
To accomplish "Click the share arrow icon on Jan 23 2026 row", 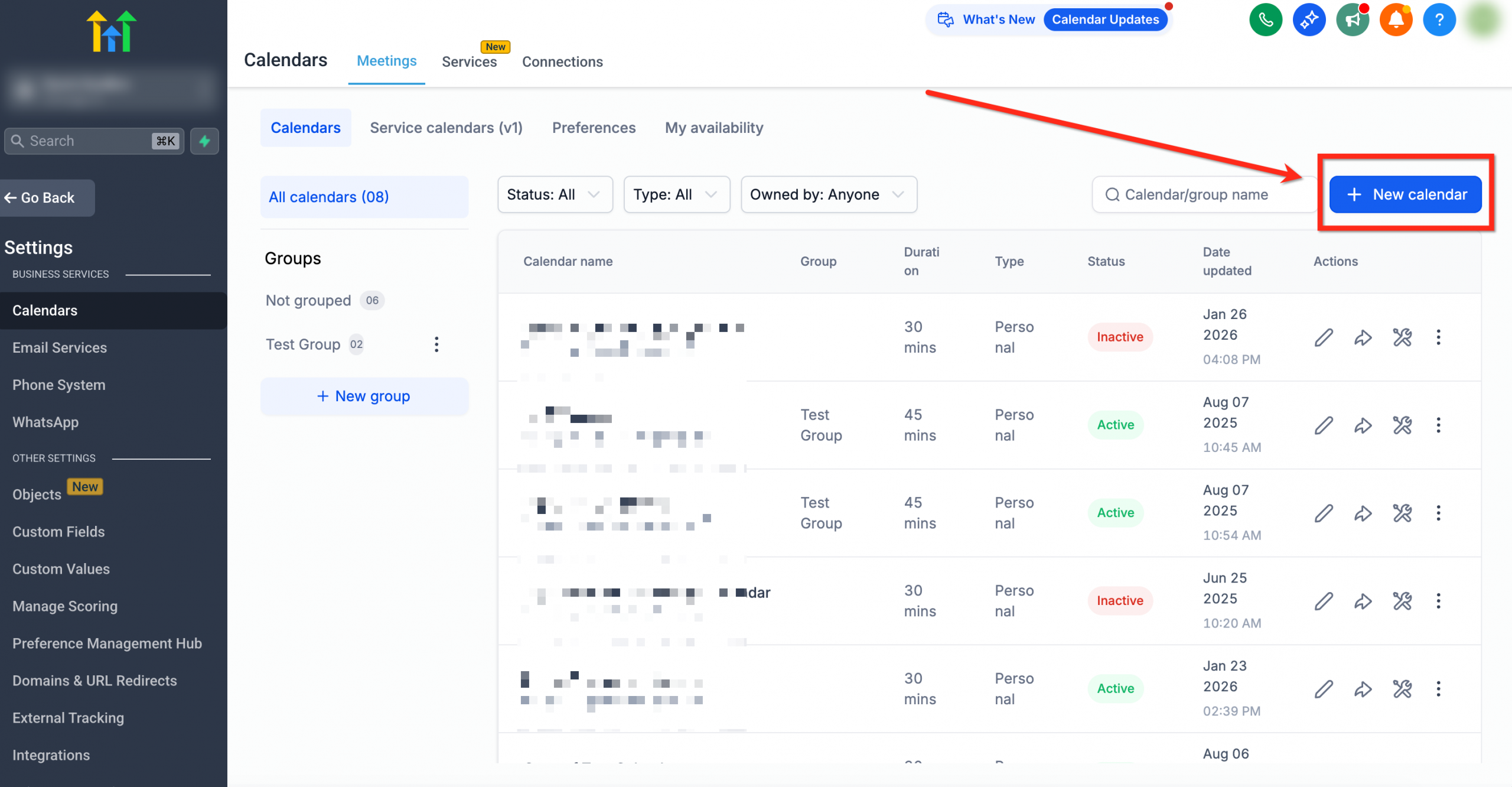I will click(1363, 689).
